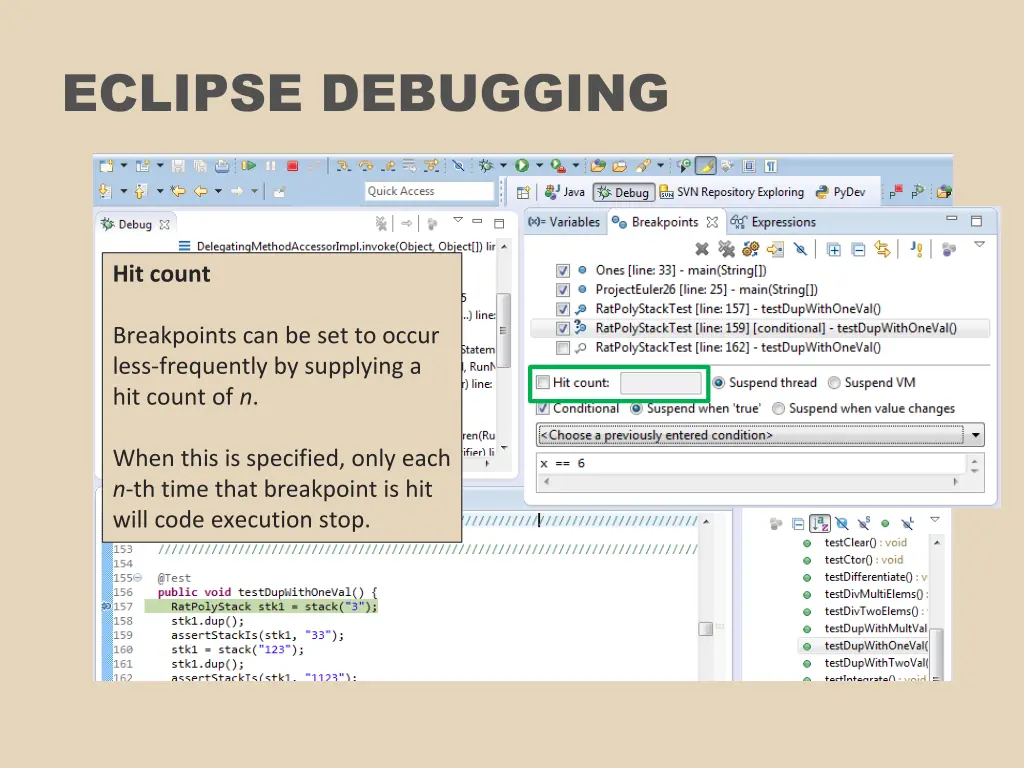Viewport: 1024px width, 768px height.
Task: Enable the Hit count checkbox
Action: (542, 382)
